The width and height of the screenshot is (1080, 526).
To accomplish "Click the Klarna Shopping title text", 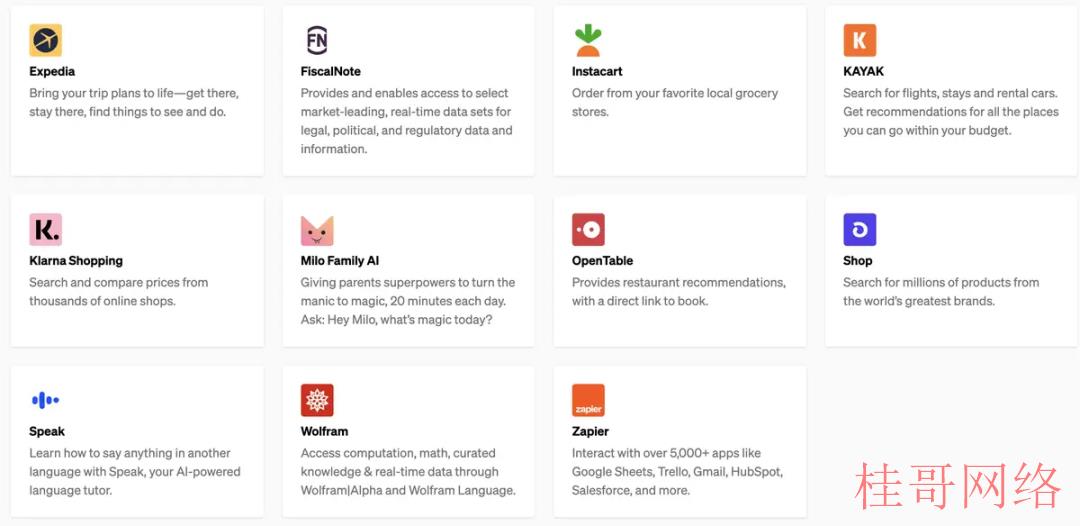I will pos(76,261).
